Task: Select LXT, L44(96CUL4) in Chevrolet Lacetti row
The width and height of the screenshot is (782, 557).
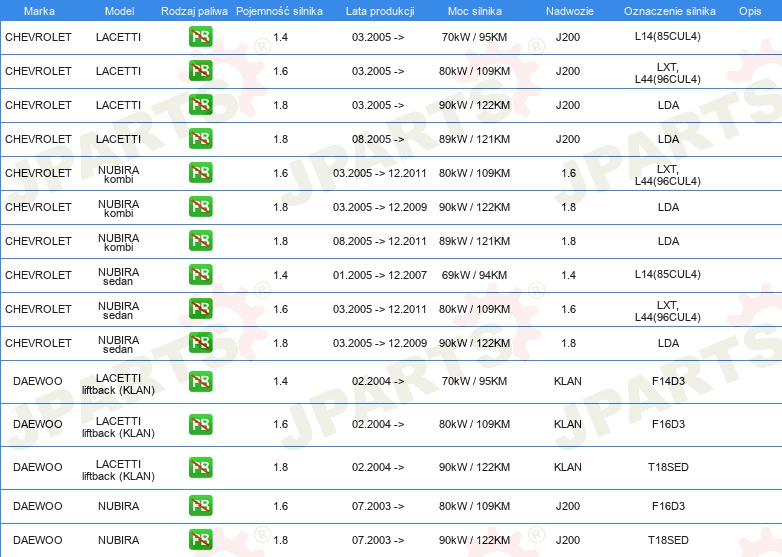Action: (x=668, y=73)
